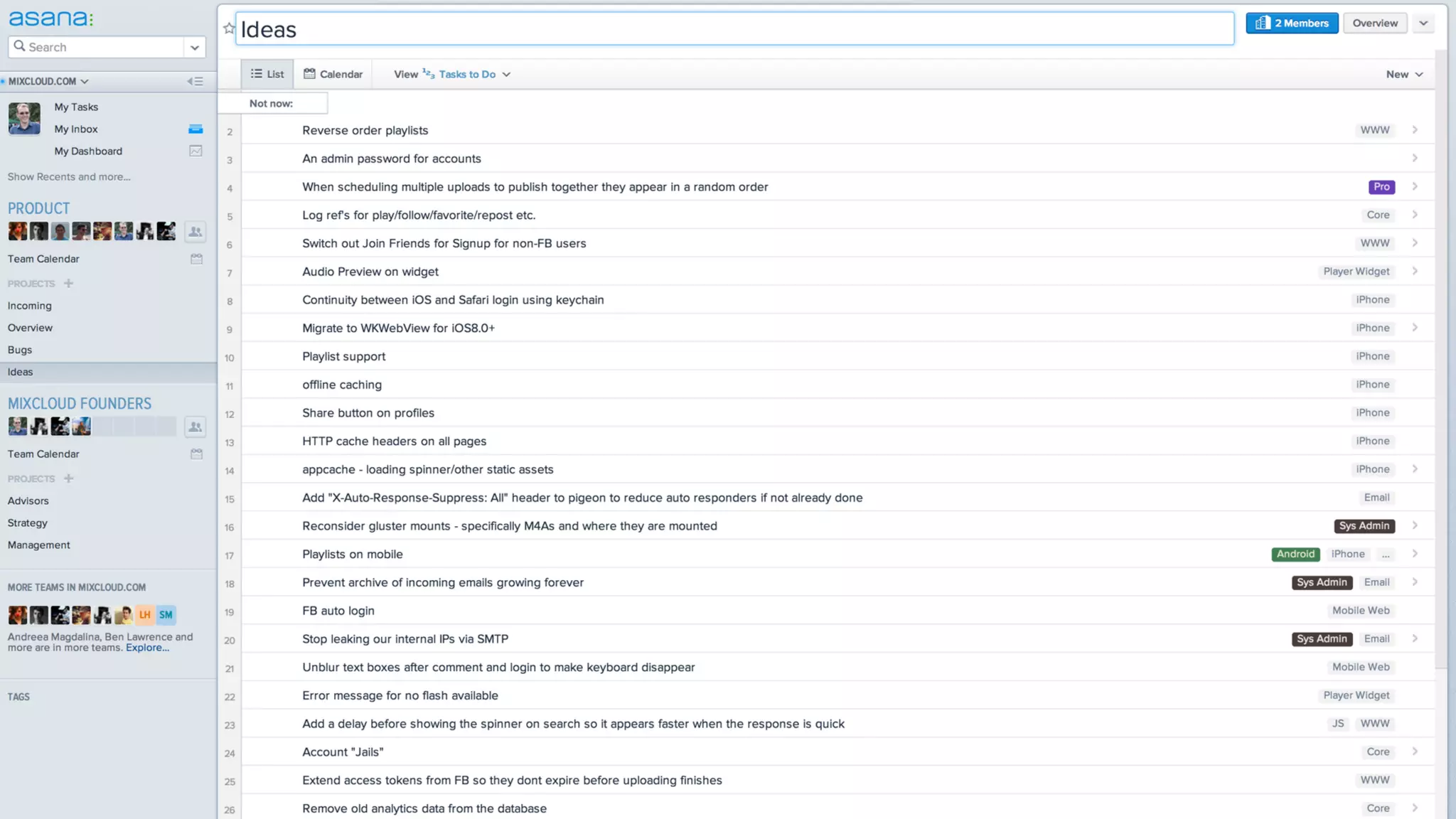Switch to the Calendar tab

point(333,74)
